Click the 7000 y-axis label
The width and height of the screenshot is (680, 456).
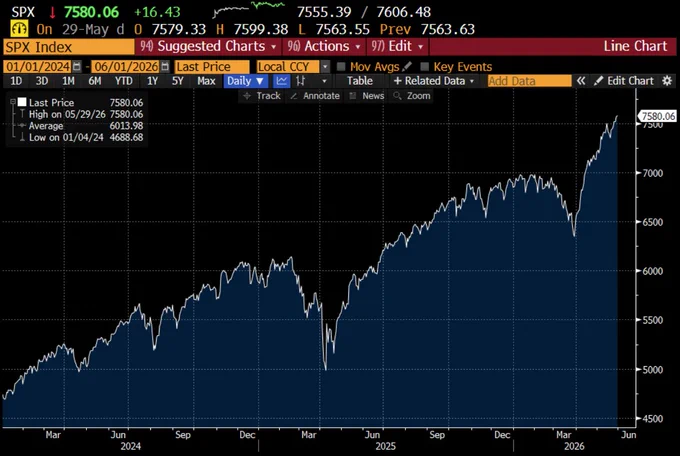[652, 173]
